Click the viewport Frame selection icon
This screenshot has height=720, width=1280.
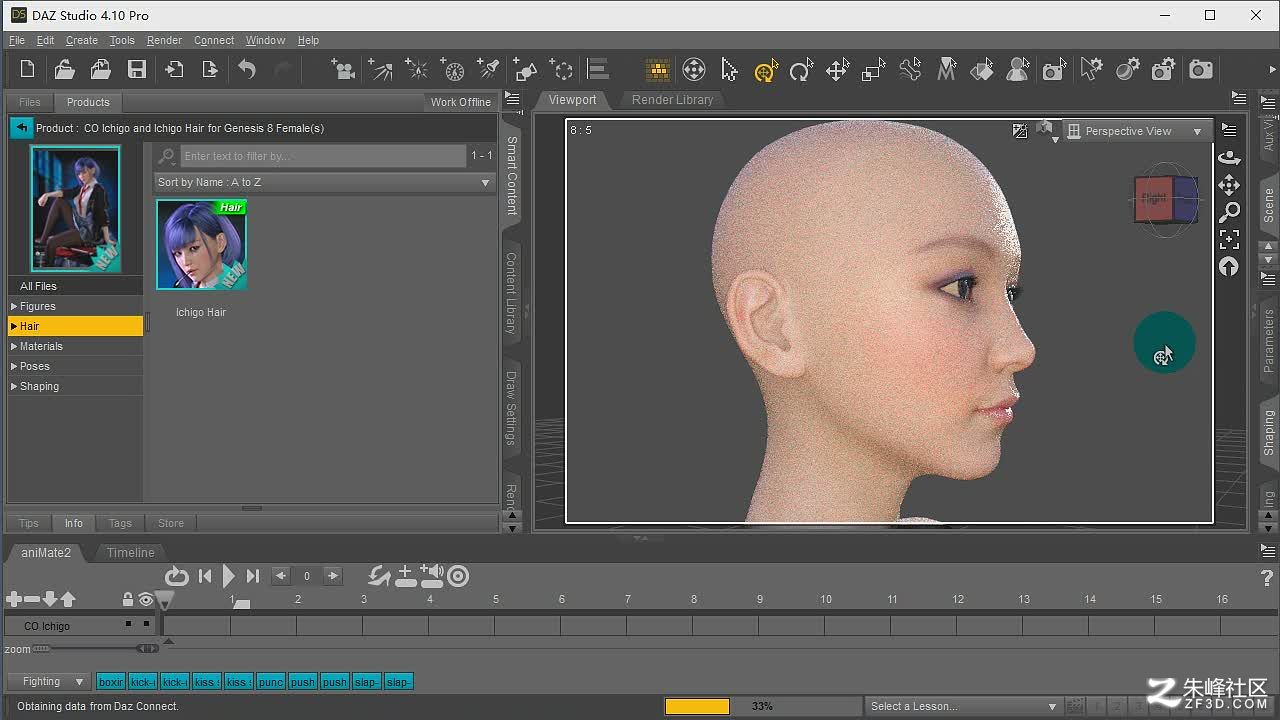(1230, 239)
